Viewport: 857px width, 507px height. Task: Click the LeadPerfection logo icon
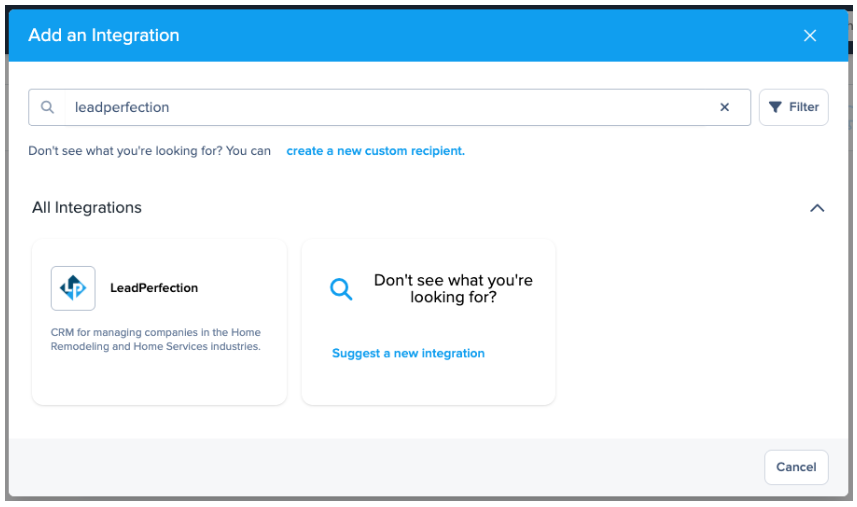(x=73, y=288)
